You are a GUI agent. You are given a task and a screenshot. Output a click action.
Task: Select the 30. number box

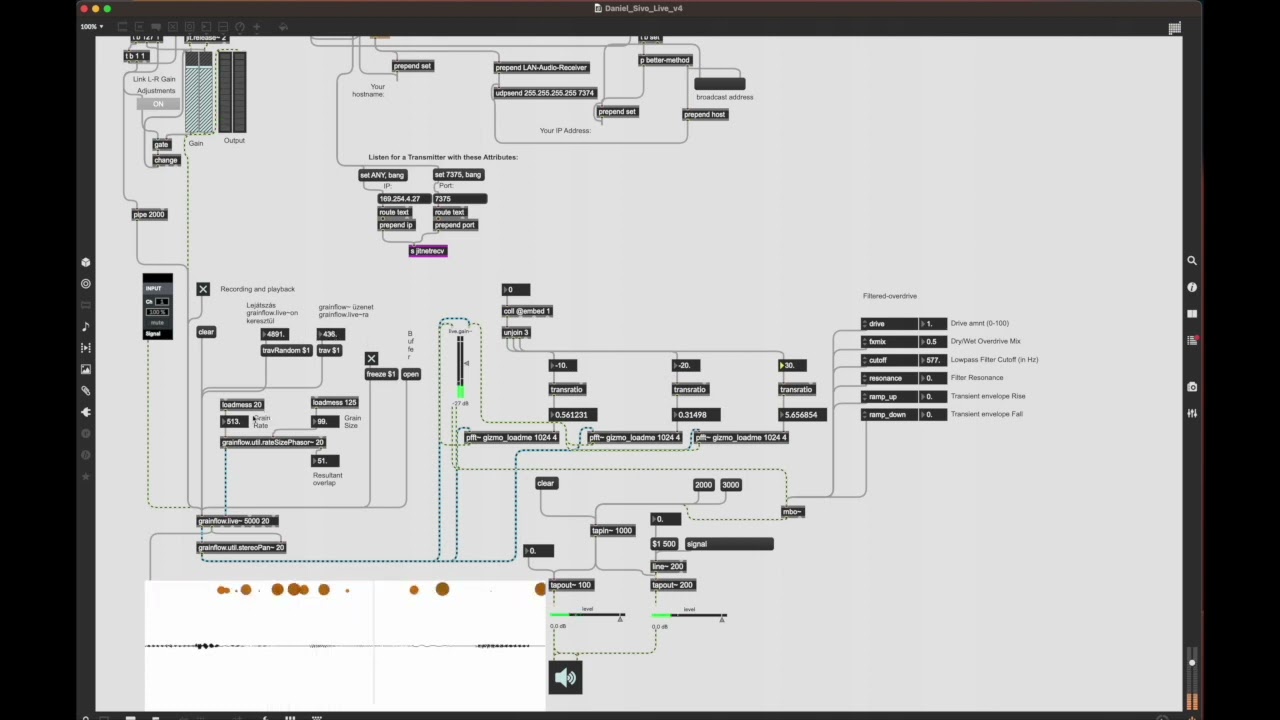tap(793, 366)
